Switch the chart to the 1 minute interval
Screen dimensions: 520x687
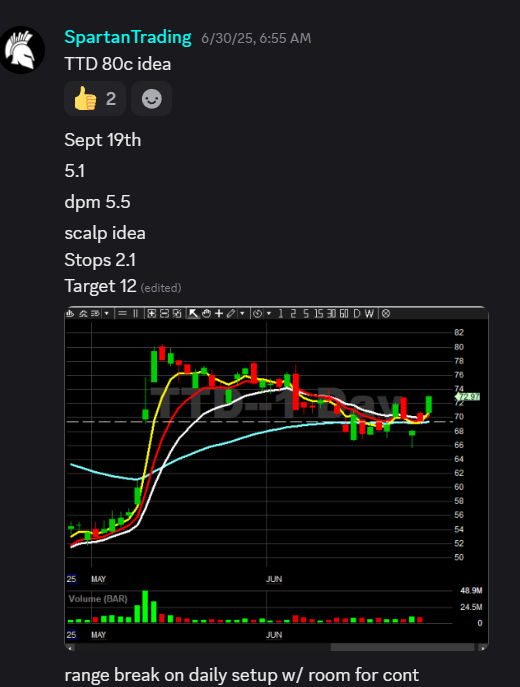pos(281,314)
